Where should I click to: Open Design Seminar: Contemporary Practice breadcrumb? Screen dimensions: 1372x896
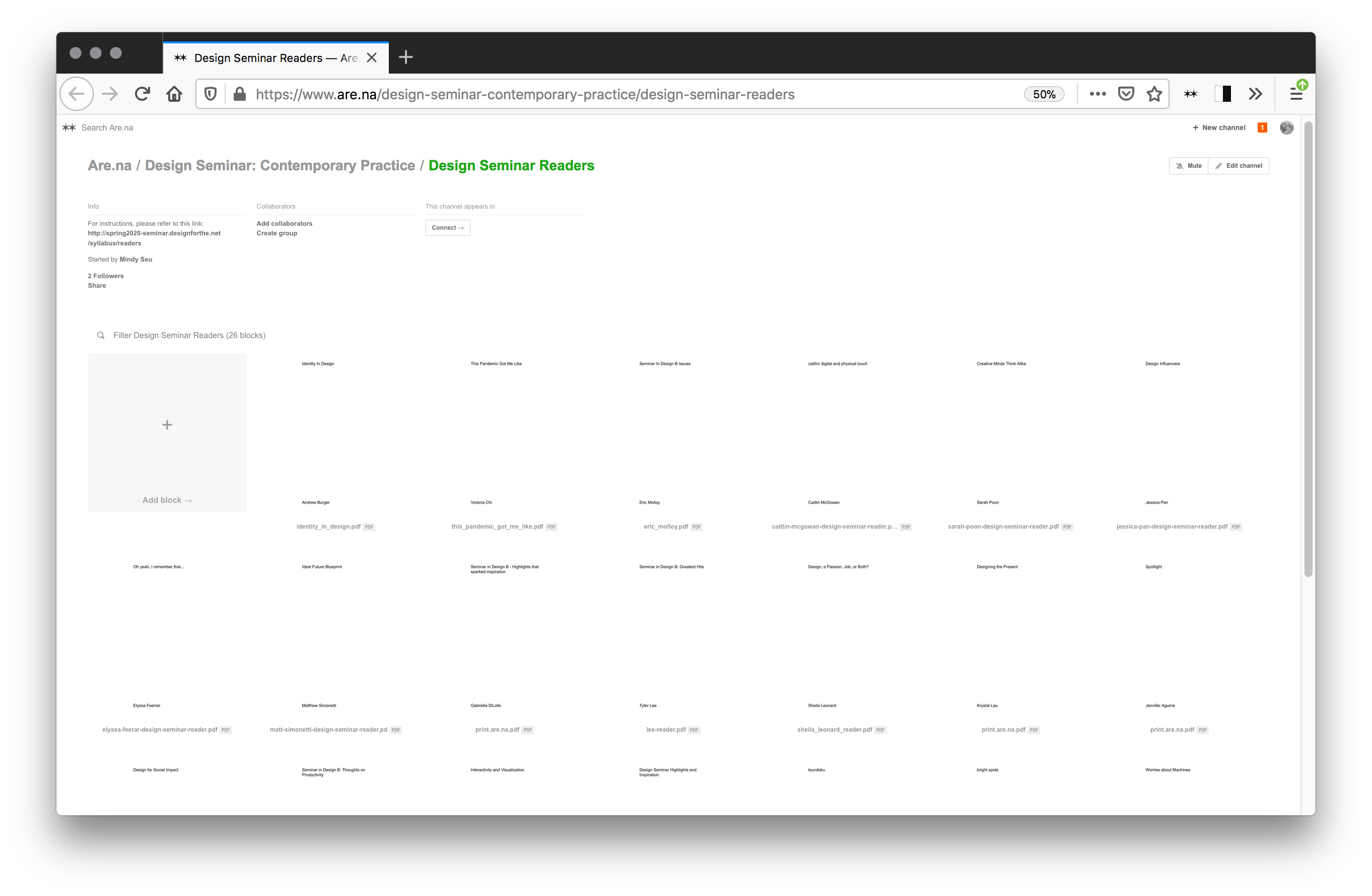pos(280,166)
